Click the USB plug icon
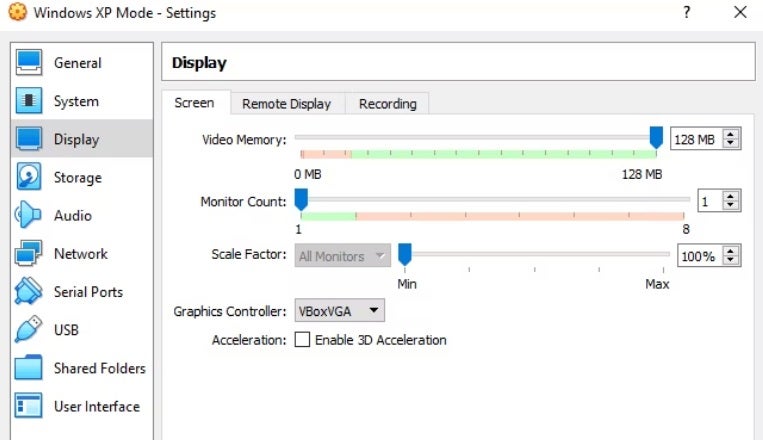 click(29, 329)
